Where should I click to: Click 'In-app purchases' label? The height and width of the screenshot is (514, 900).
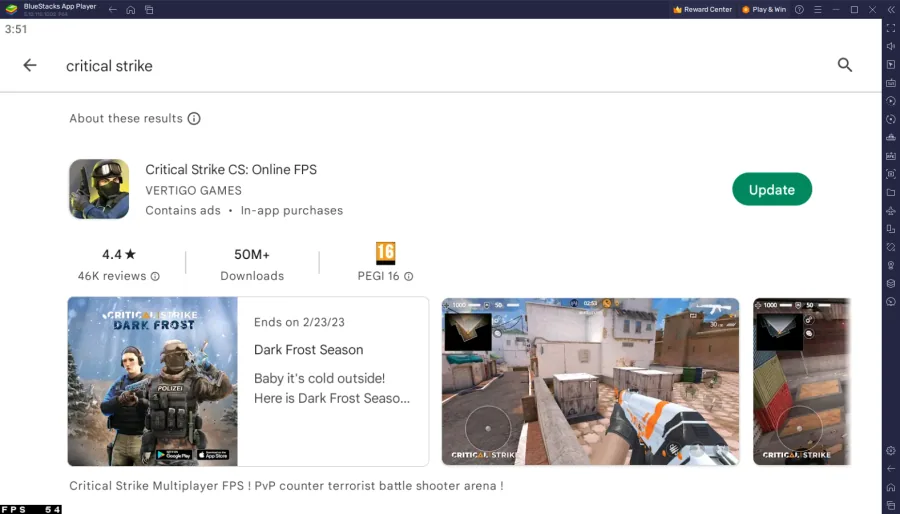(292, 211)
